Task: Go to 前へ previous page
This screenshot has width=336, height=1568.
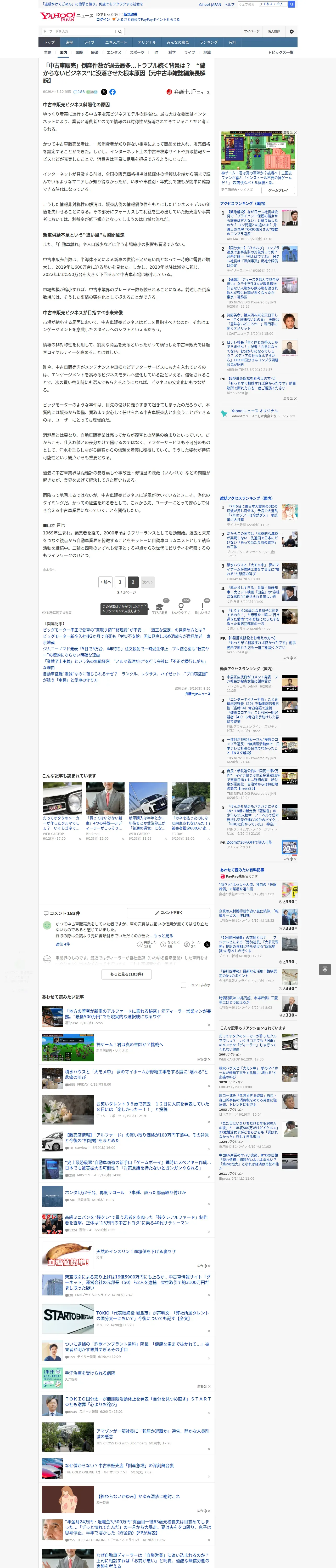Action: [105, 582]
